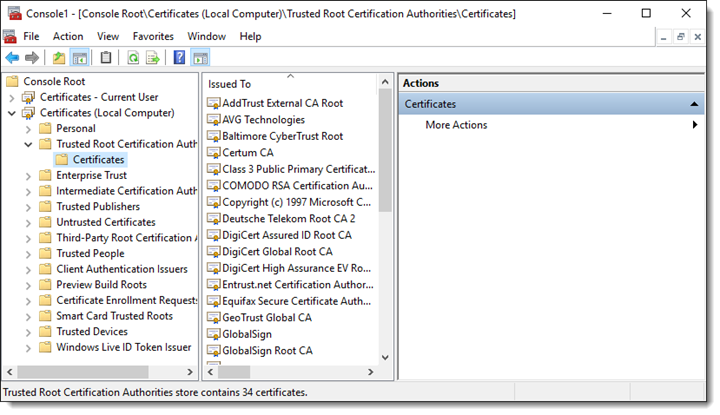The width and height of the screenshot is (720, 415).
Task: Click Console Root folder icon
Action: point(12,81)
